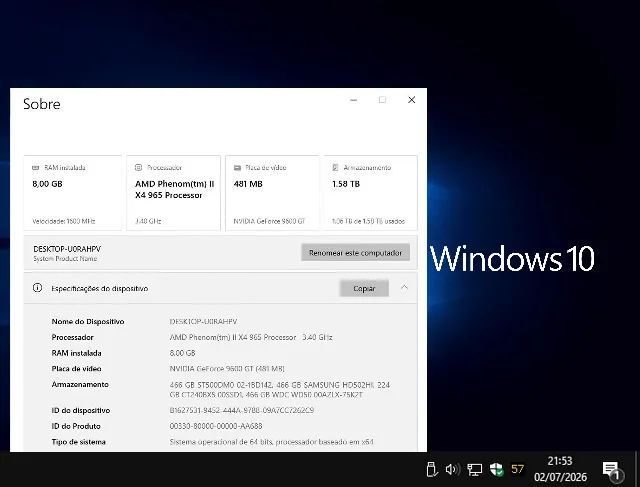Minimize the Sobre window

tap(353, 100)
